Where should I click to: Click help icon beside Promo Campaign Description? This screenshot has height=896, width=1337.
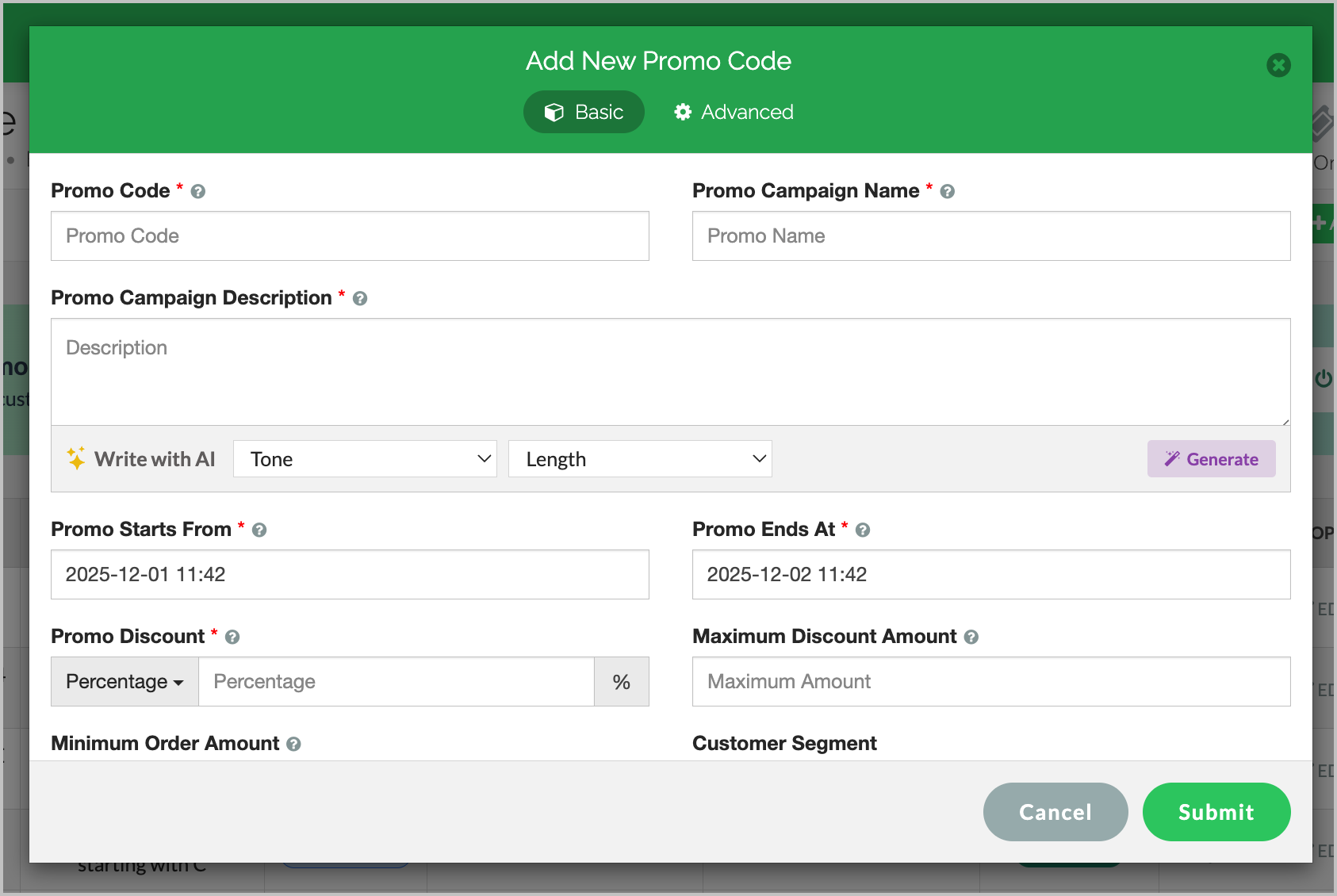(x=360, y=299)
